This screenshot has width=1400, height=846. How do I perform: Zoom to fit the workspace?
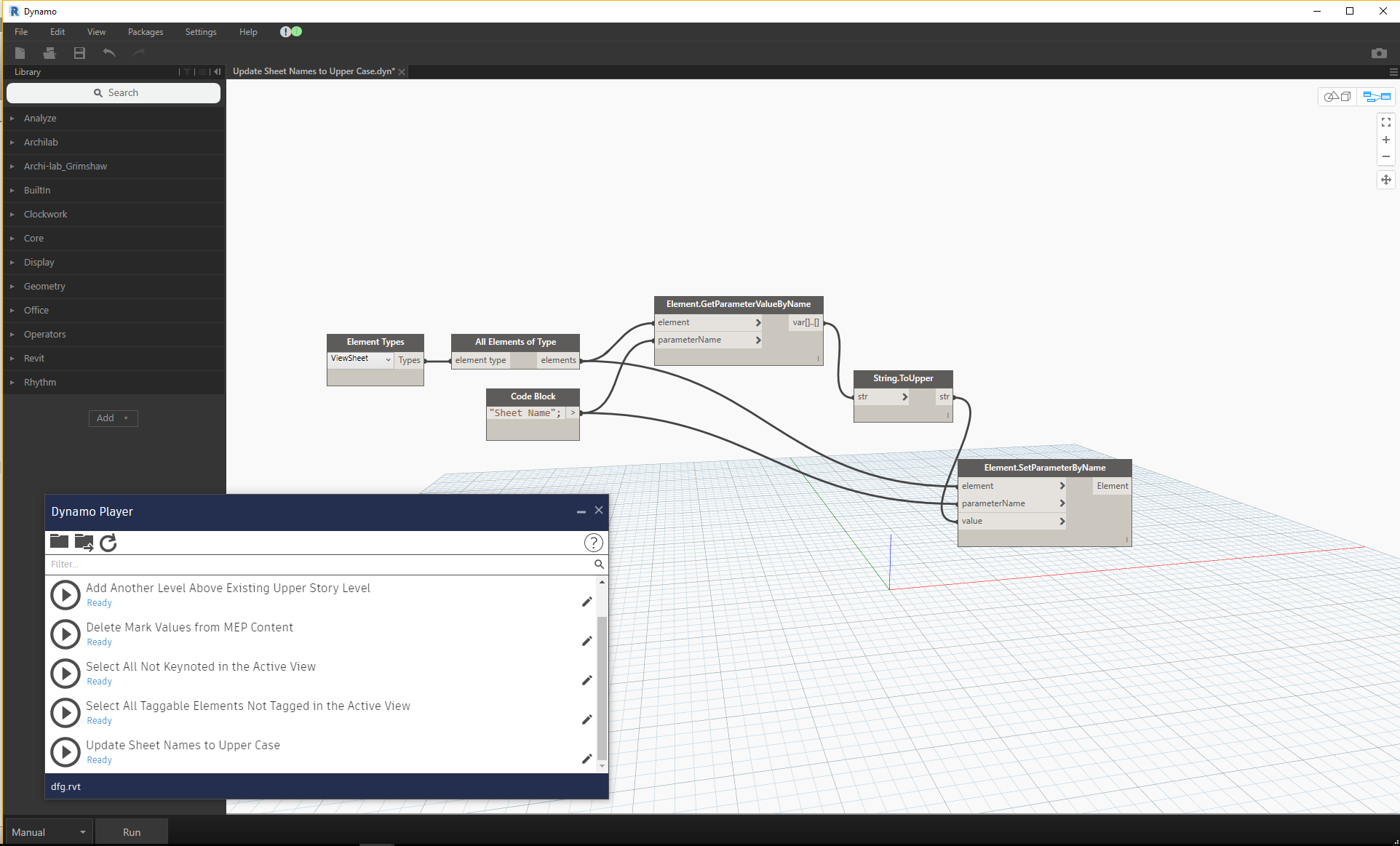point(1386,122)
